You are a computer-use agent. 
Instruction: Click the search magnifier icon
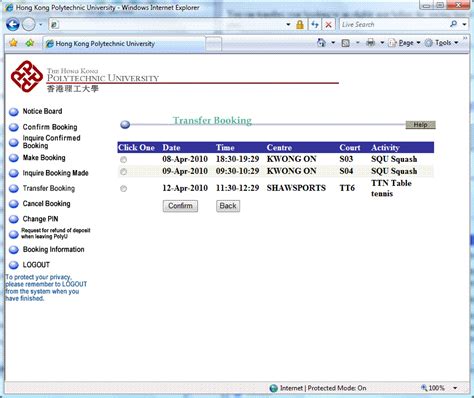coord(454,24)
